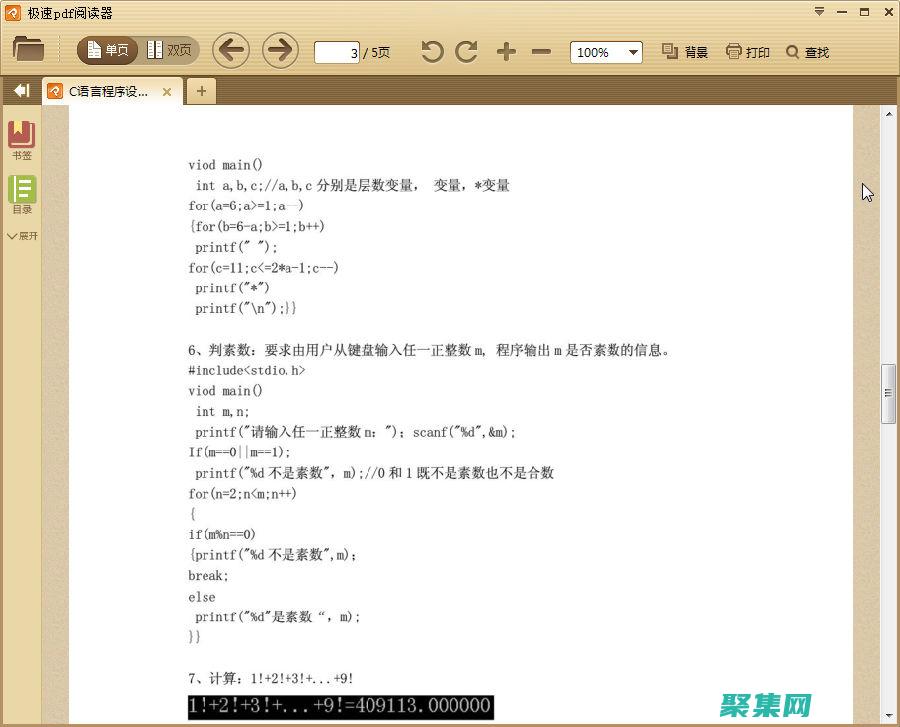The height and width of the screenshot is (727, 900).
Task: Rotate the page counterclockwise
Action: tap(431, 51)
